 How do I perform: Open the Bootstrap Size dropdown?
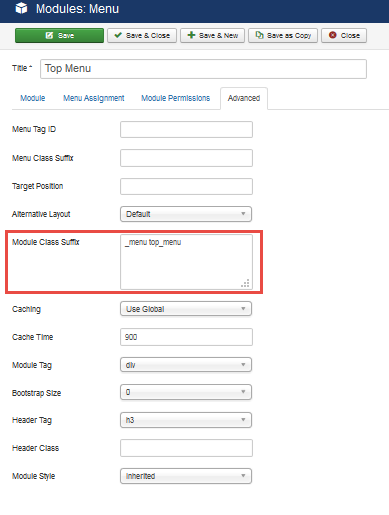(186, 392)
